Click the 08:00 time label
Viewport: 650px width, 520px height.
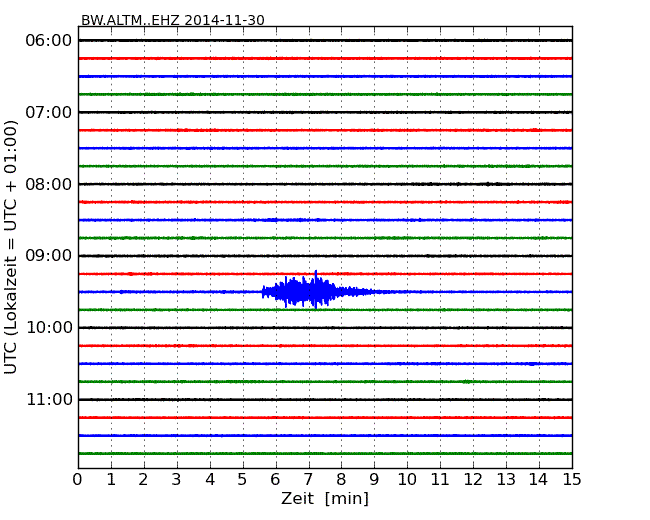click(x=49, y=184)
